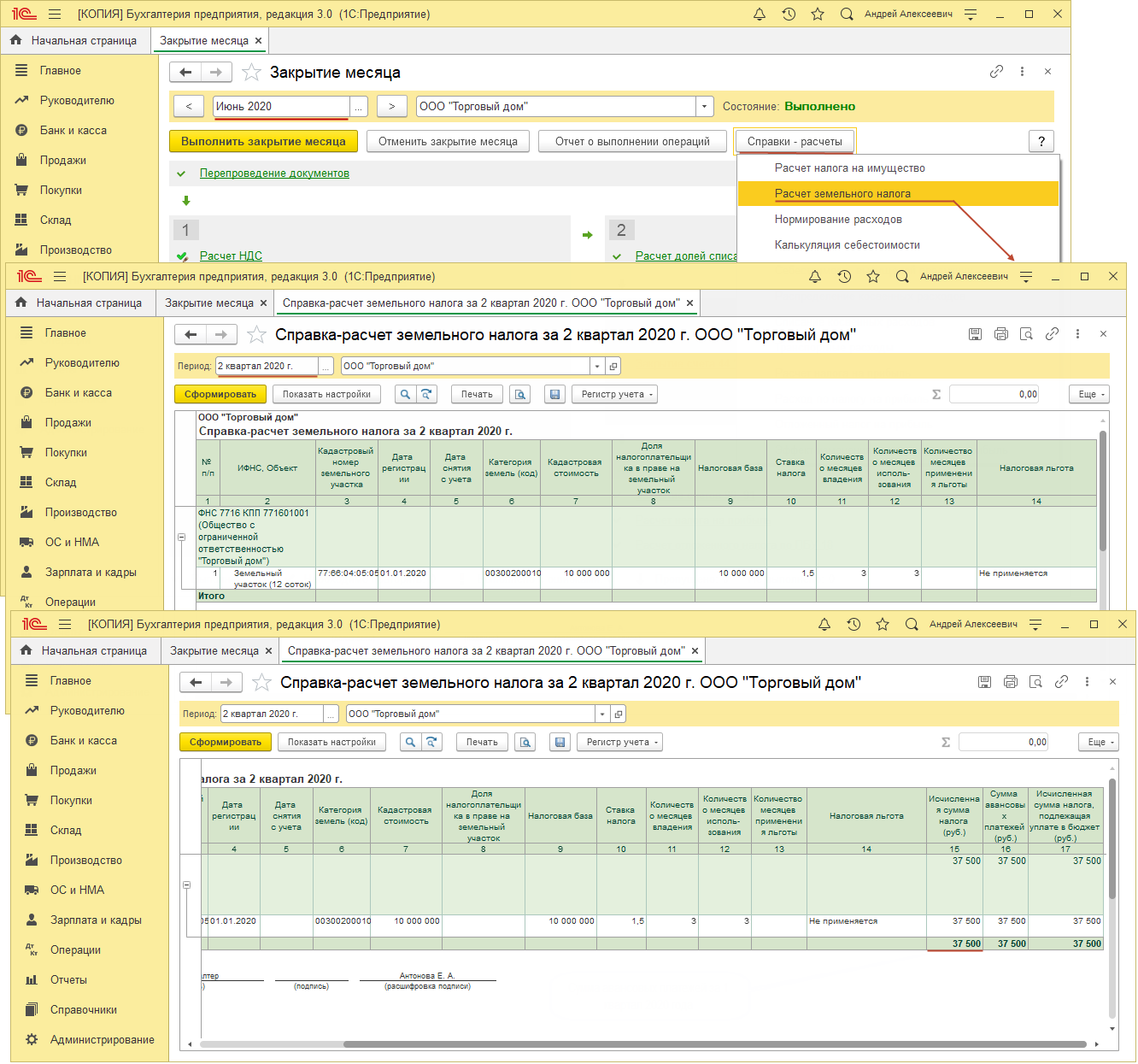Click the find next icon in the middle window toolbar
The height and width of the screenshot is (1064, 1138).
point(426,395)
